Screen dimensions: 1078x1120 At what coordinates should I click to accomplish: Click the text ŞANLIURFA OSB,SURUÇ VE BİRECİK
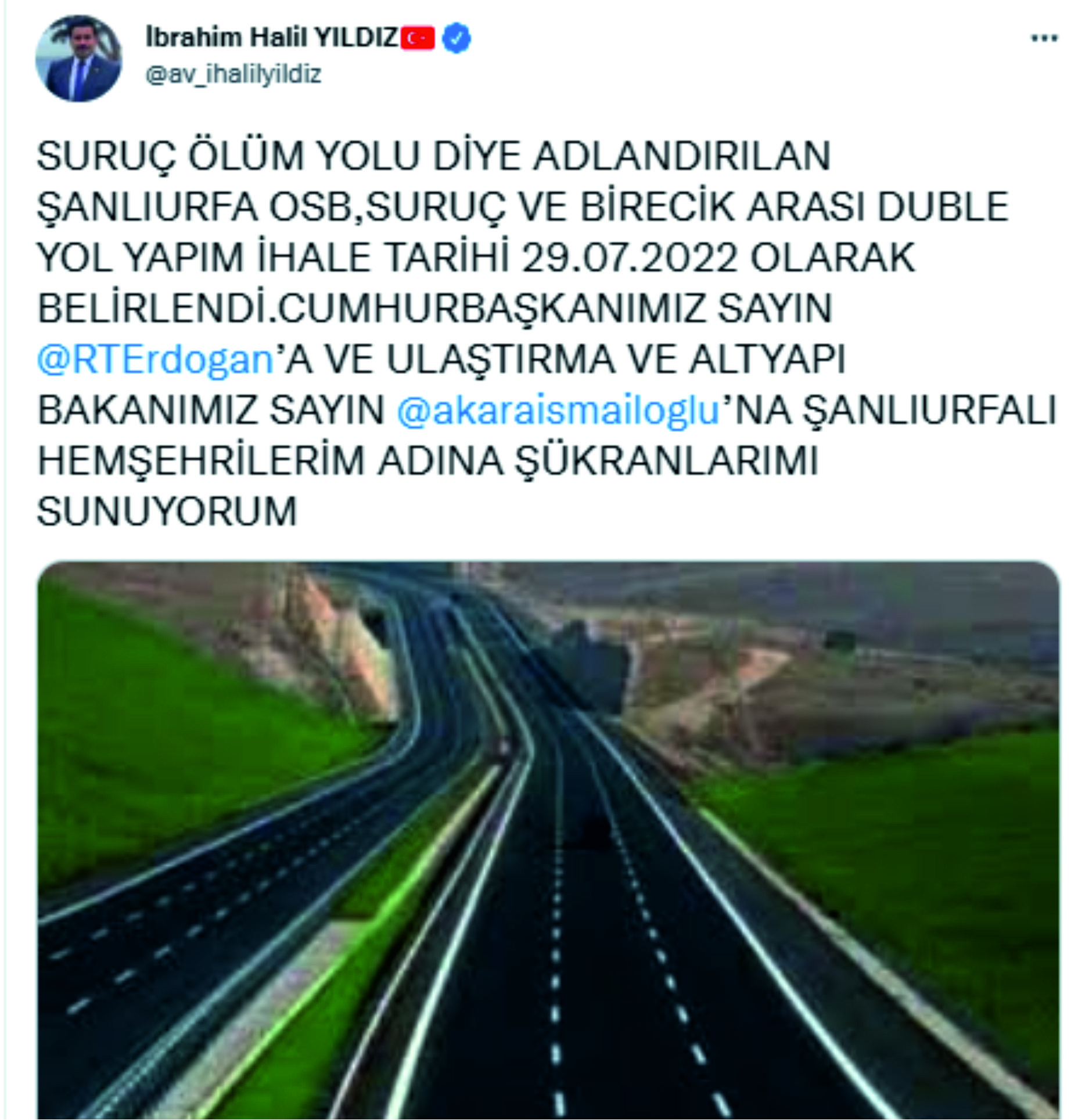(x=387, y=207)
